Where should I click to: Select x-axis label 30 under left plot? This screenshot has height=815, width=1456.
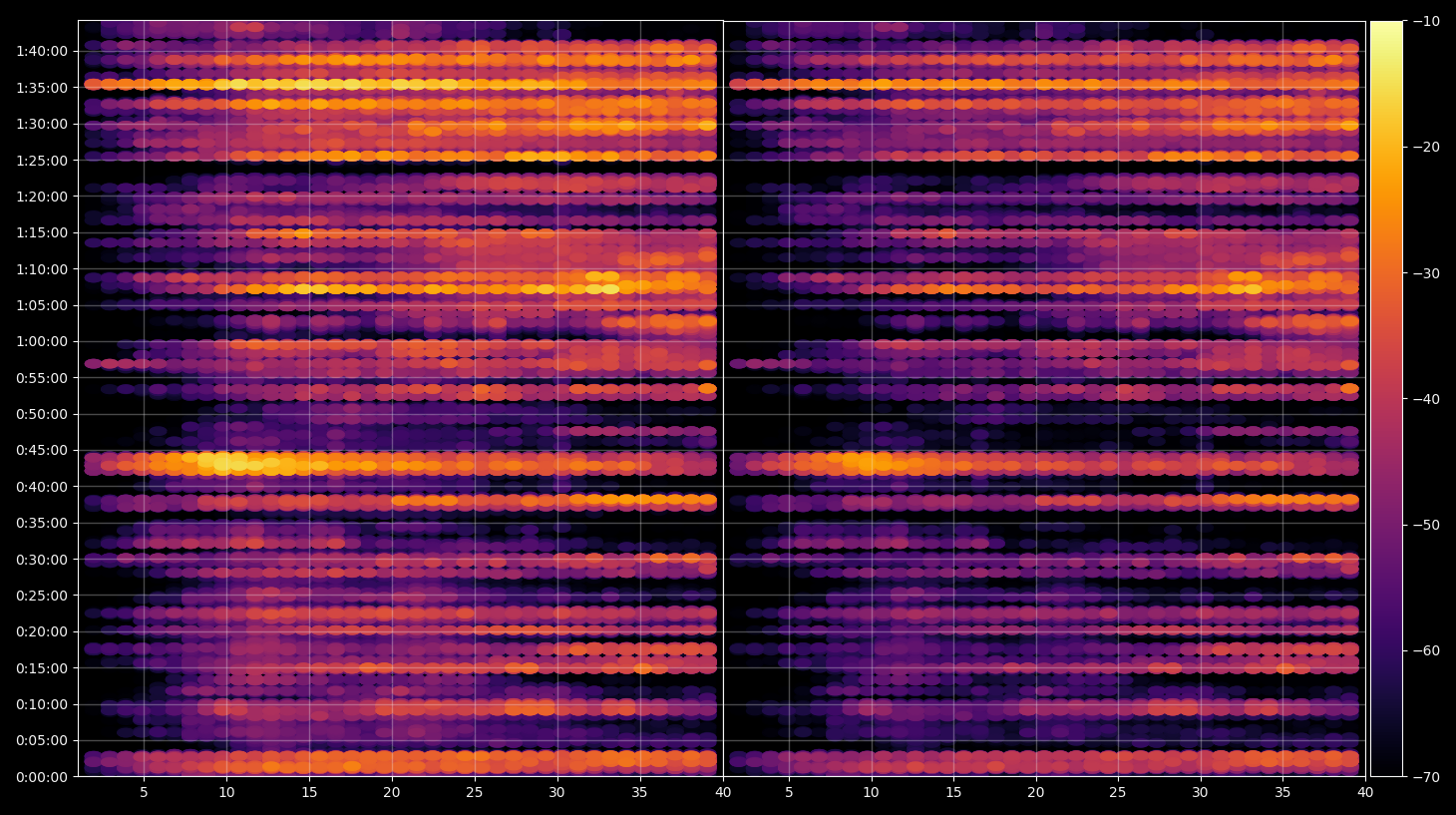pos(556,793)
